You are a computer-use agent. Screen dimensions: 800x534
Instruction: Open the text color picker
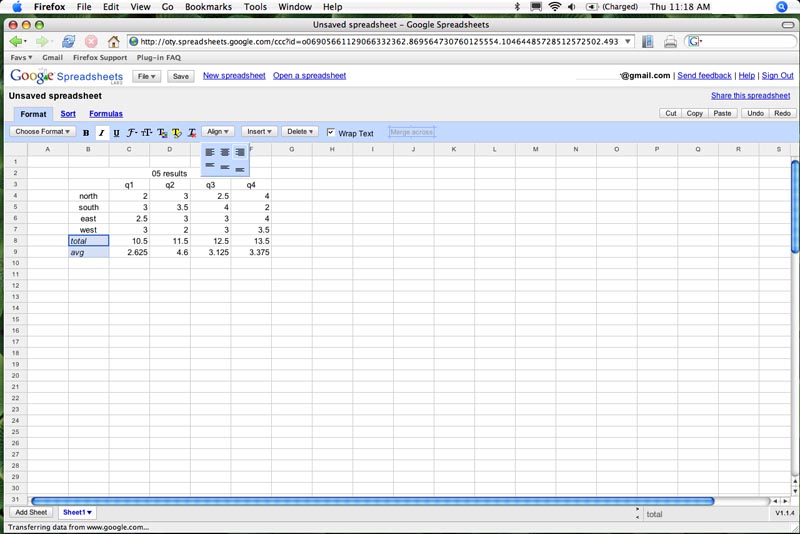click(x=162, y=133)
